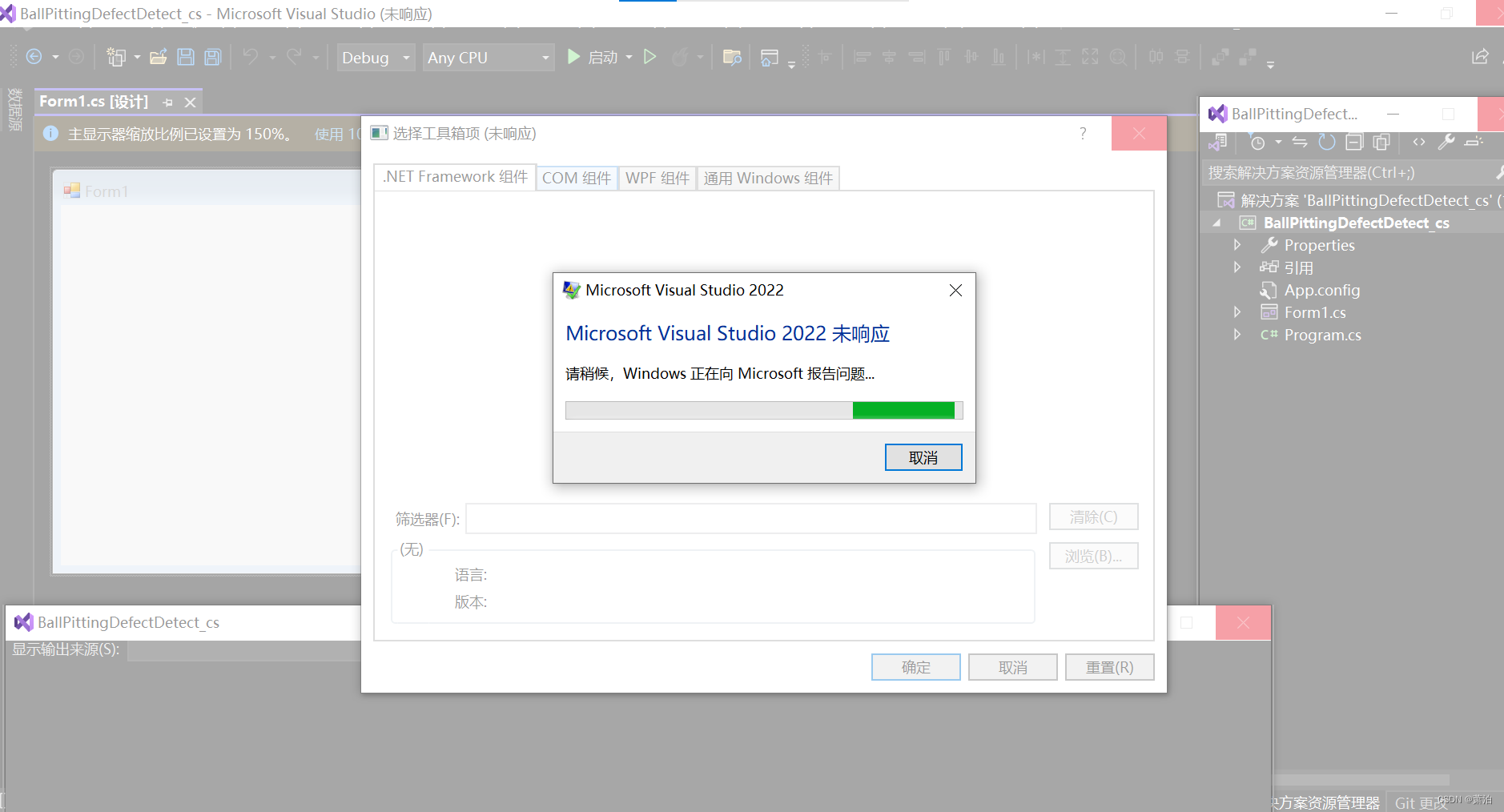Viewport: 1504px width, 812px height.
Task: Click the Navigate Forward arrow icon
Action: tap(76, 57)
